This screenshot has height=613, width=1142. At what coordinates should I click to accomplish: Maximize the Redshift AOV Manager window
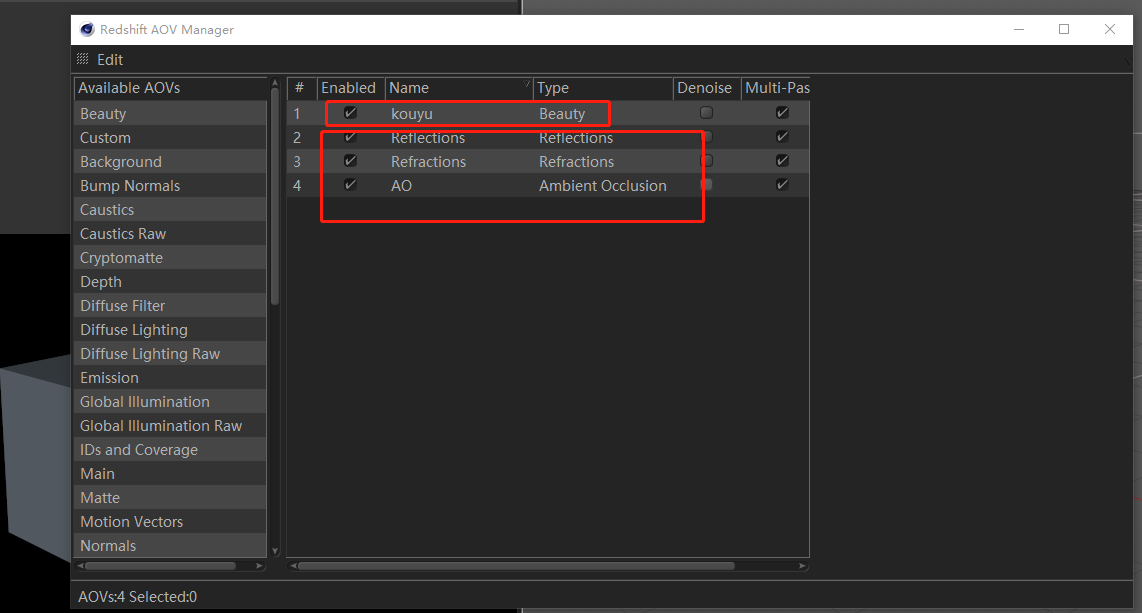pos(1064,29)
